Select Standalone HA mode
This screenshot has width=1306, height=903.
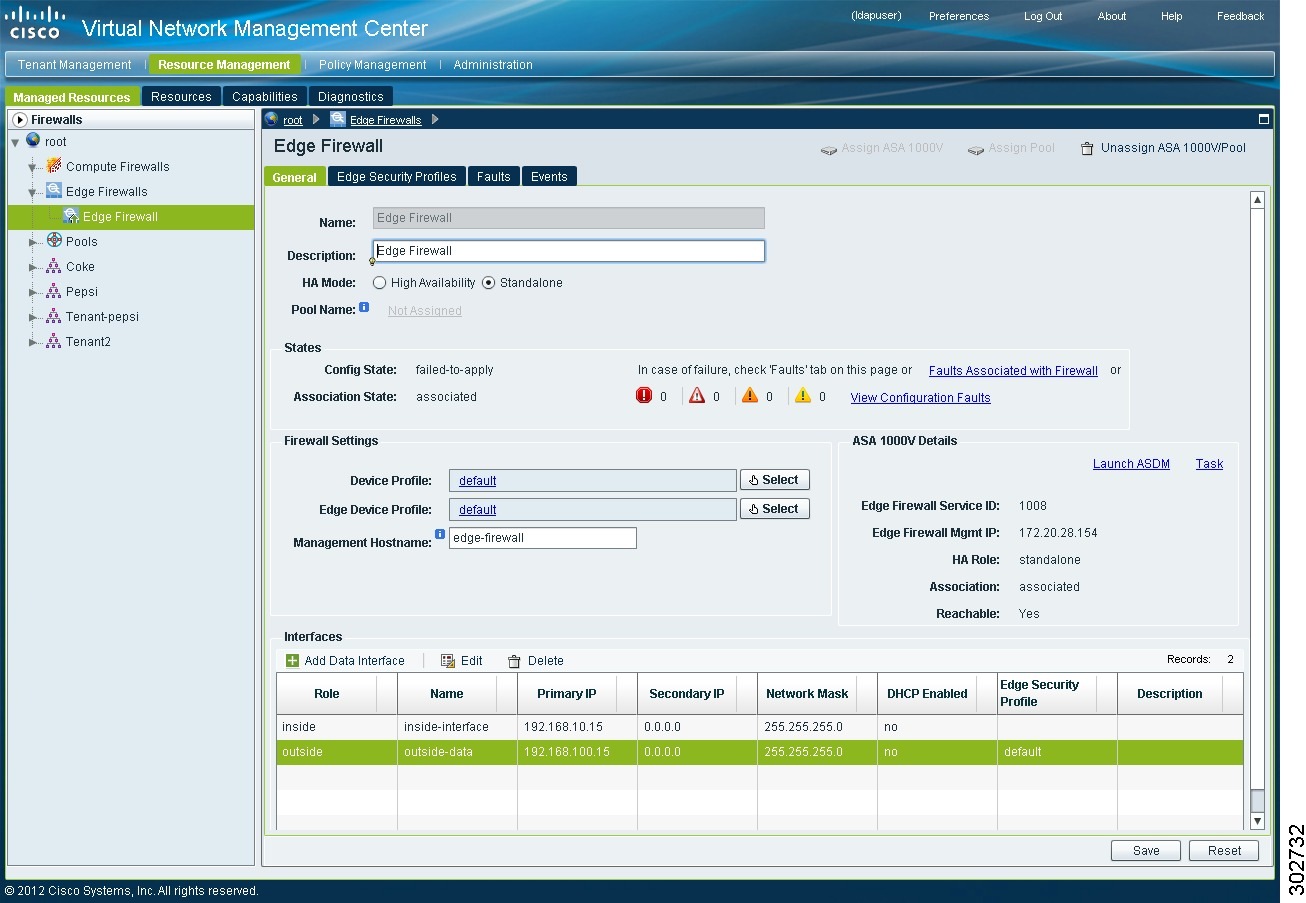488,283
